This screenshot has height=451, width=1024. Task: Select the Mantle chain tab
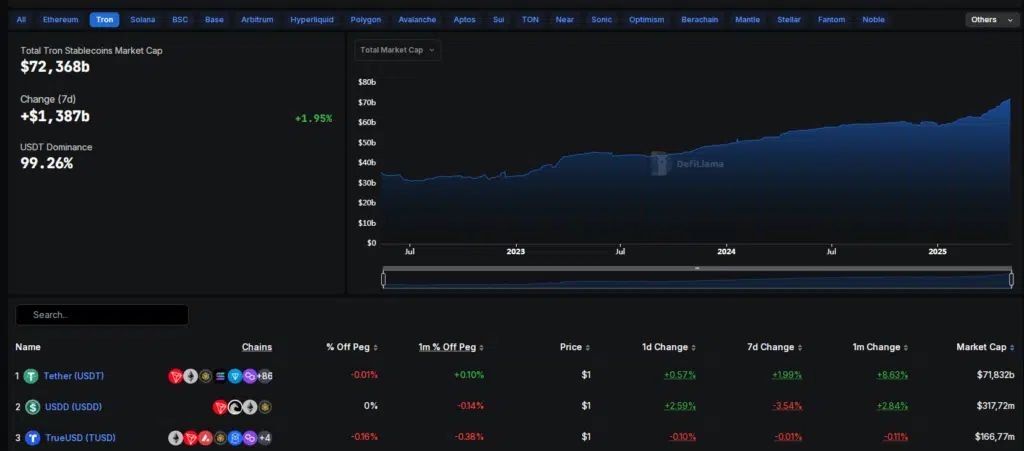coord(748,20)
